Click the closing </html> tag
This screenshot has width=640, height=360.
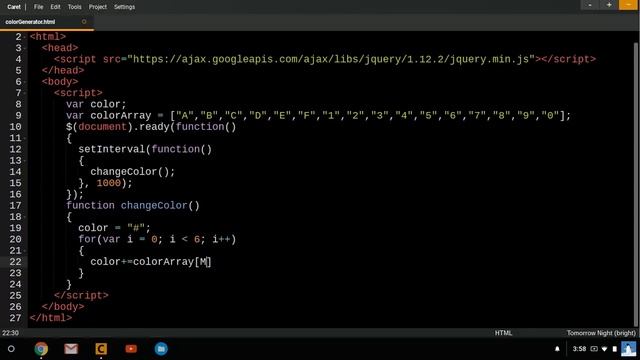(x=51, y=318)
